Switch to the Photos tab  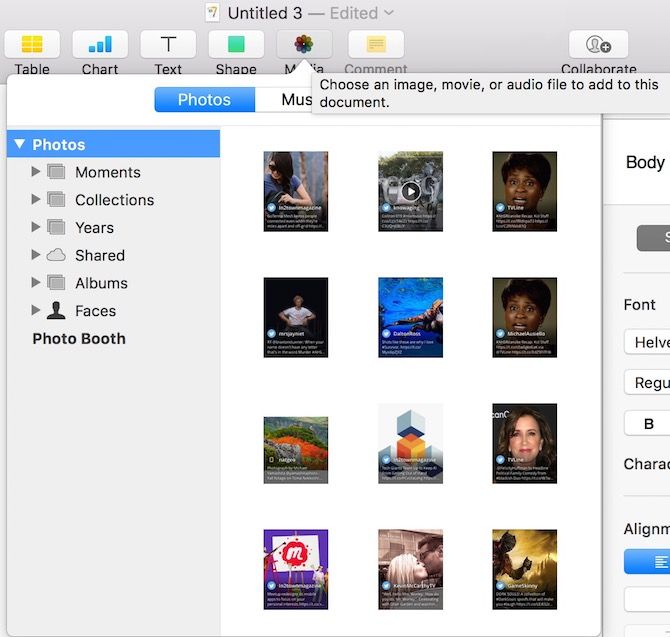(204, 100)
